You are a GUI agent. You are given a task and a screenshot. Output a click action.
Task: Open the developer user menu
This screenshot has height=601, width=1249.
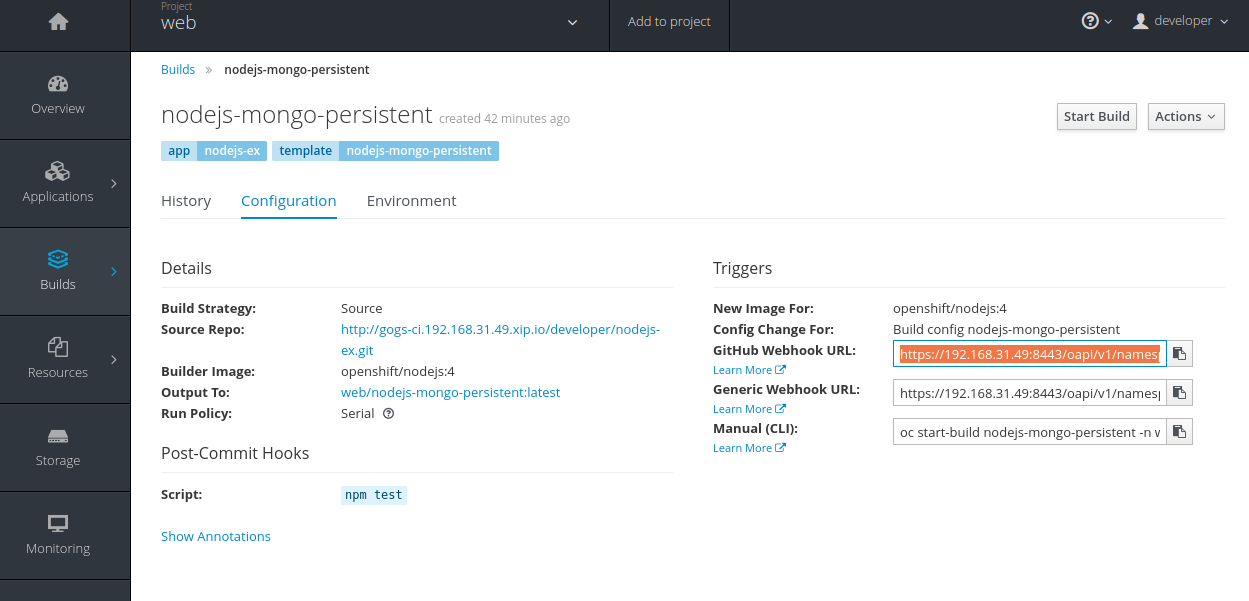tap(1180, 21)
